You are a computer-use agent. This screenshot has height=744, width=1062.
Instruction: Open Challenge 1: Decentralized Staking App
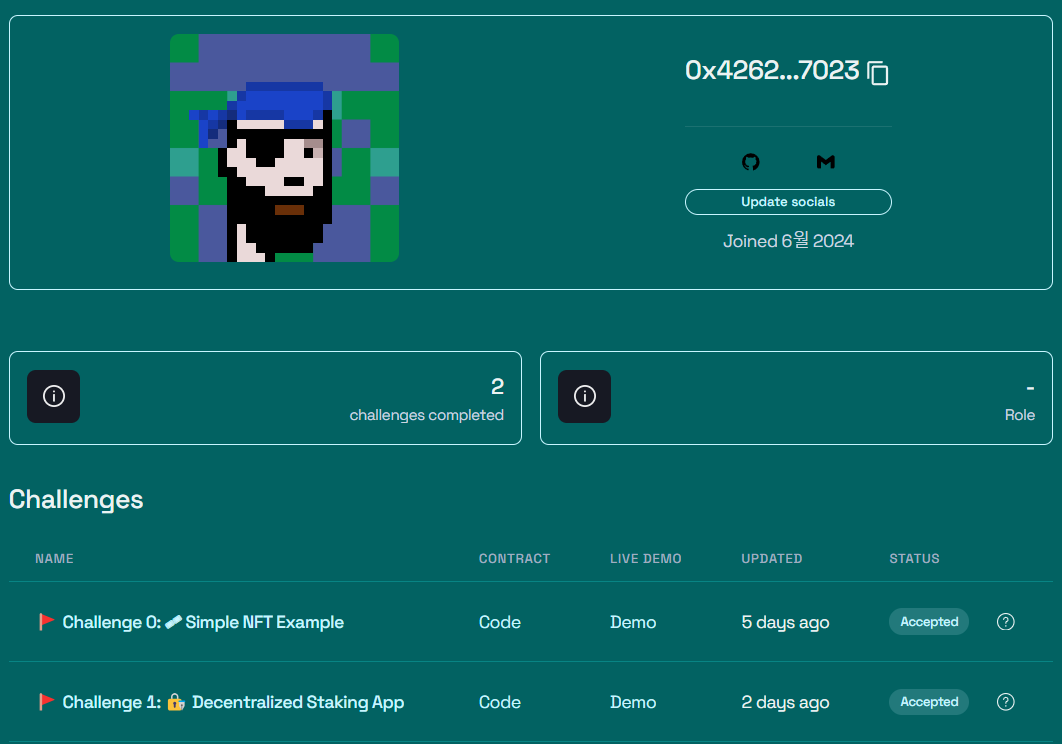pos(233,702)
